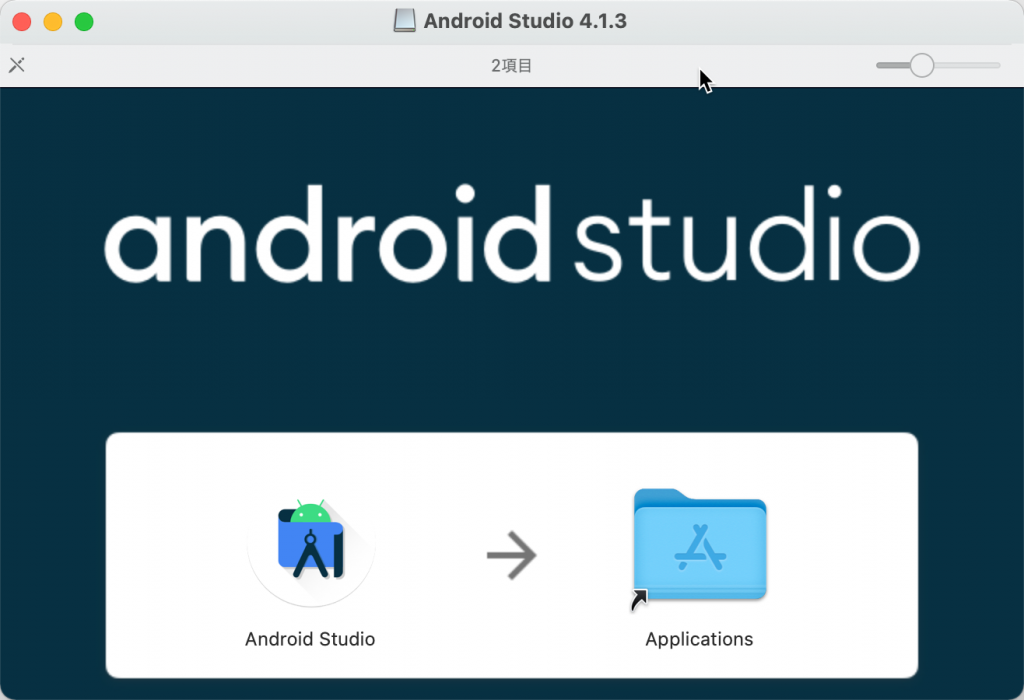Adjust the icon size slider knob
1024x700 pixels.
pyautogui.click(x=921, y=65)
